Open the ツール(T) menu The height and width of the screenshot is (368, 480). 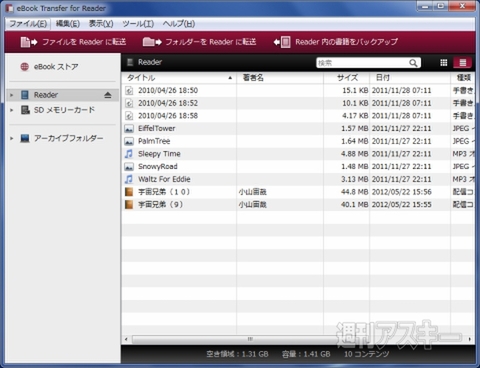(138, 24)
